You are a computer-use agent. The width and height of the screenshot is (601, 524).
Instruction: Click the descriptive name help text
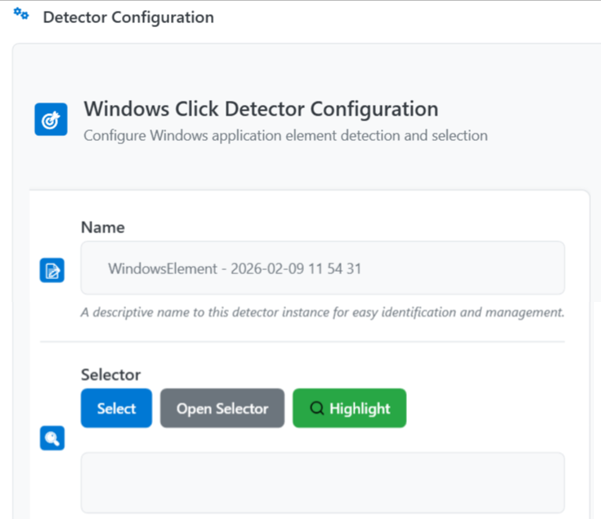[323, 312]
